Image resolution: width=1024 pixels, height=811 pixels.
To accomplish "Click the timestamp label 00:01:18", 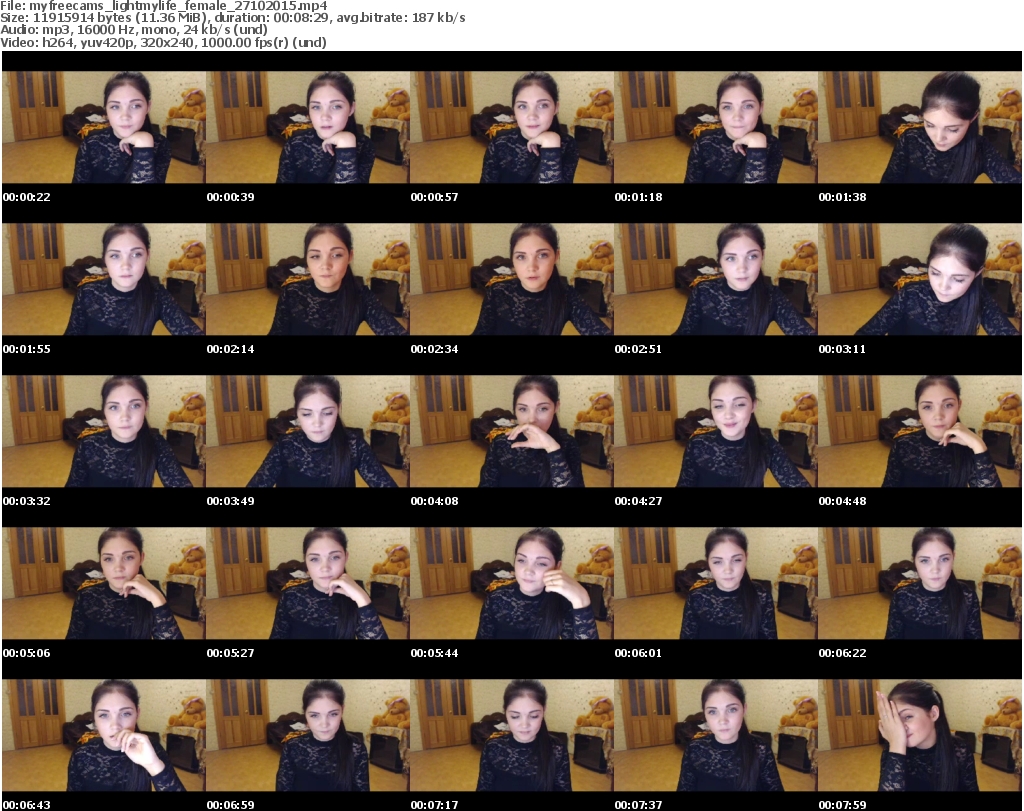I will tap(638, 197).
